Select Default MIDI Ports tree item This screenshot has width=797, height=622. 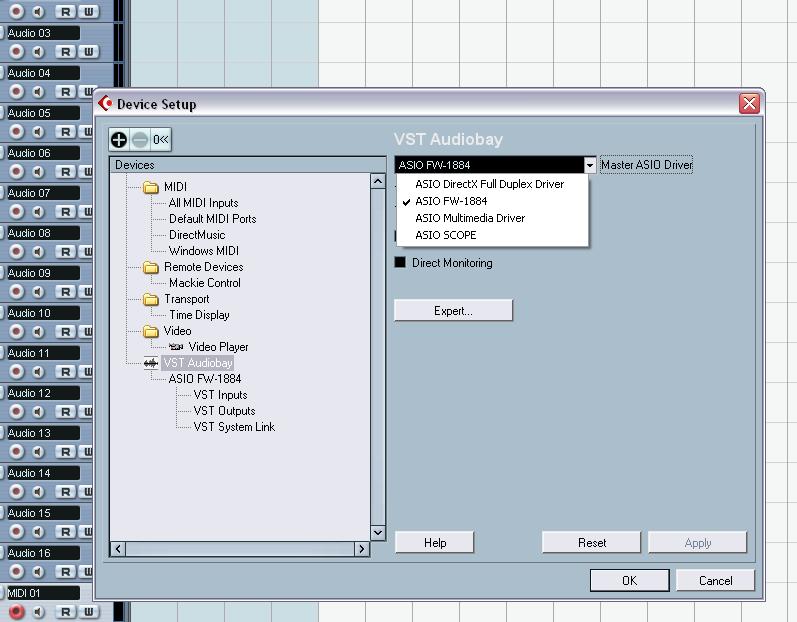click(212, 219)
